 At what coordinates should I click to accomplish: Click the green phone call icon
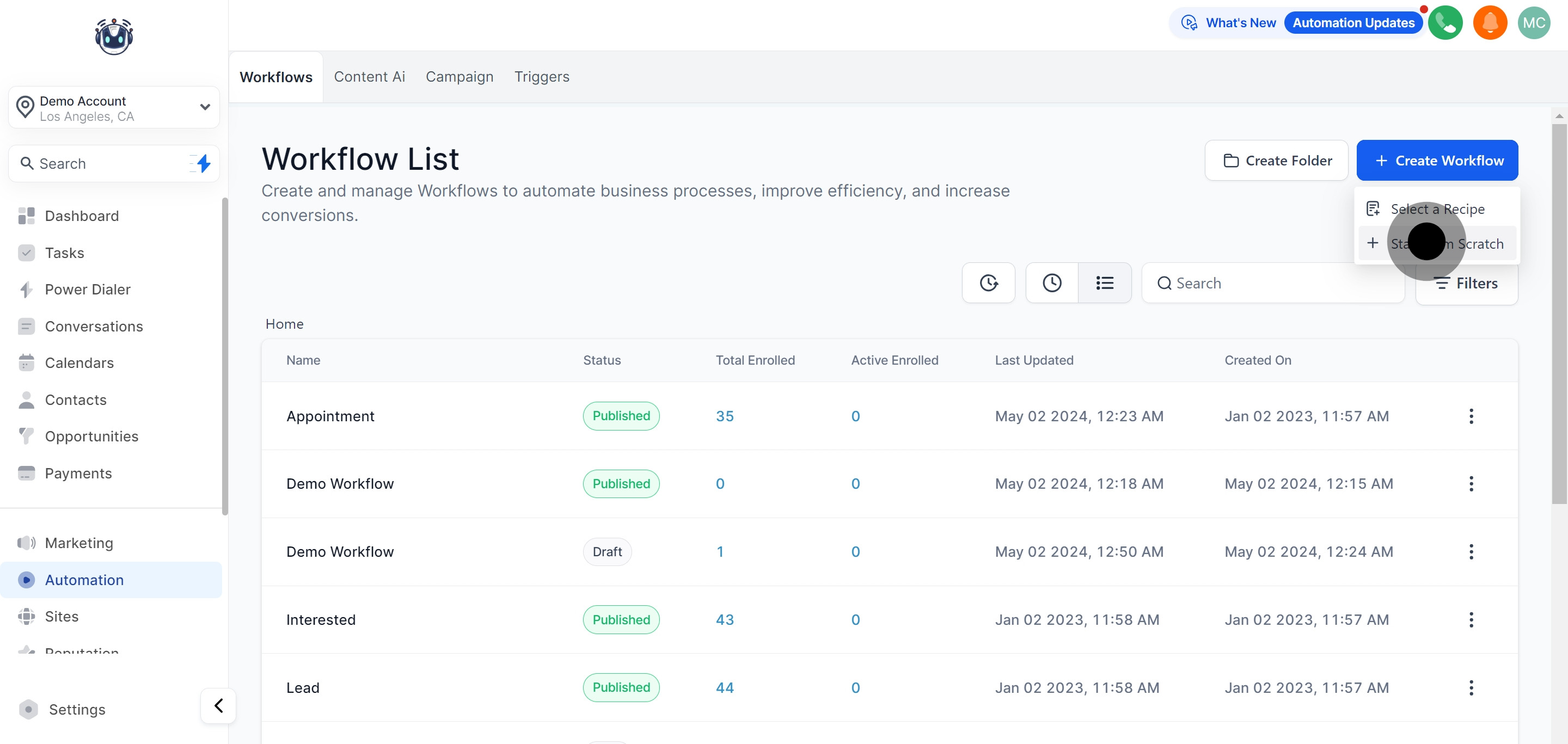coord(1444,23)
